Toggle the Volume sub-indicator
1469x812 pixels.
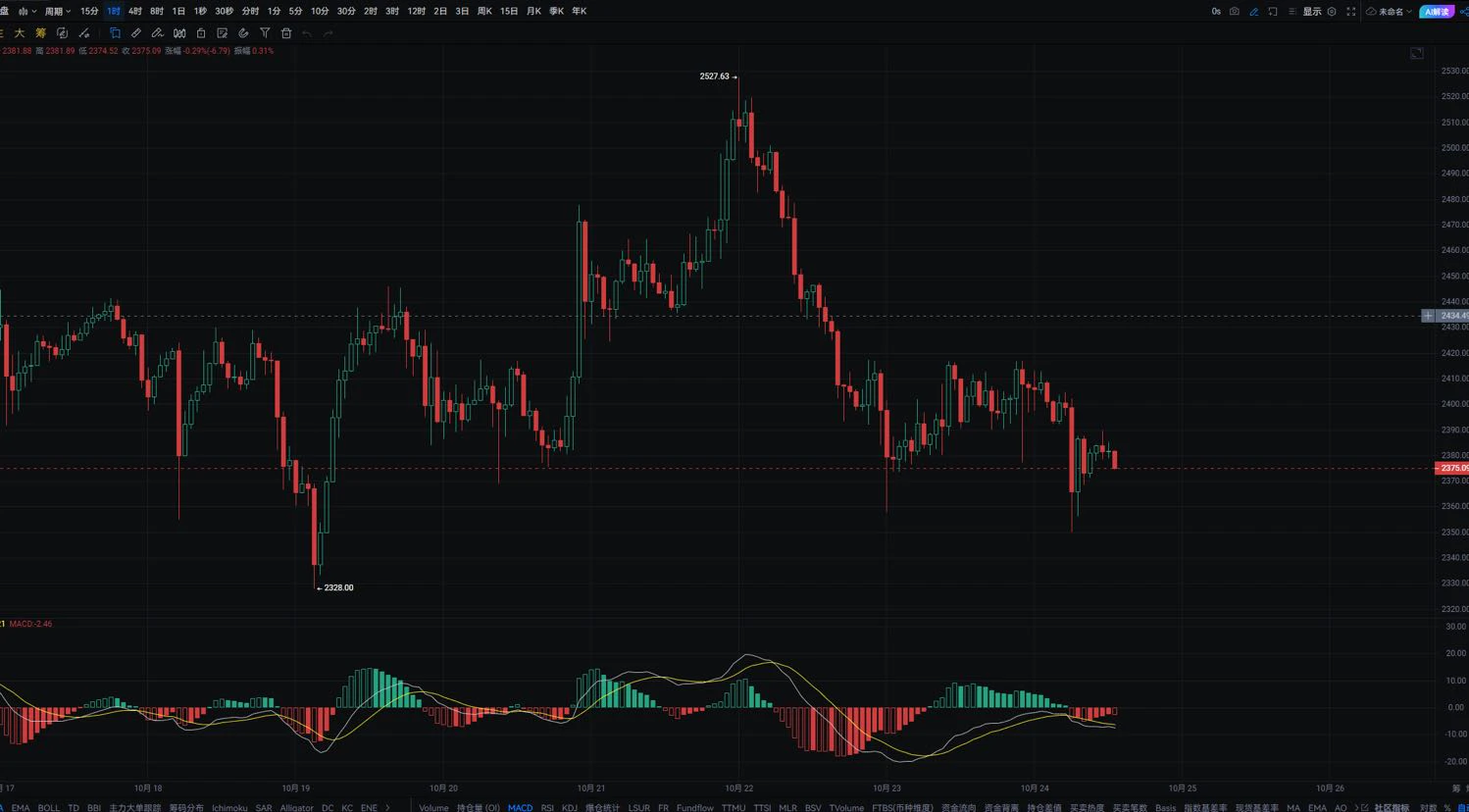point(433,807)
